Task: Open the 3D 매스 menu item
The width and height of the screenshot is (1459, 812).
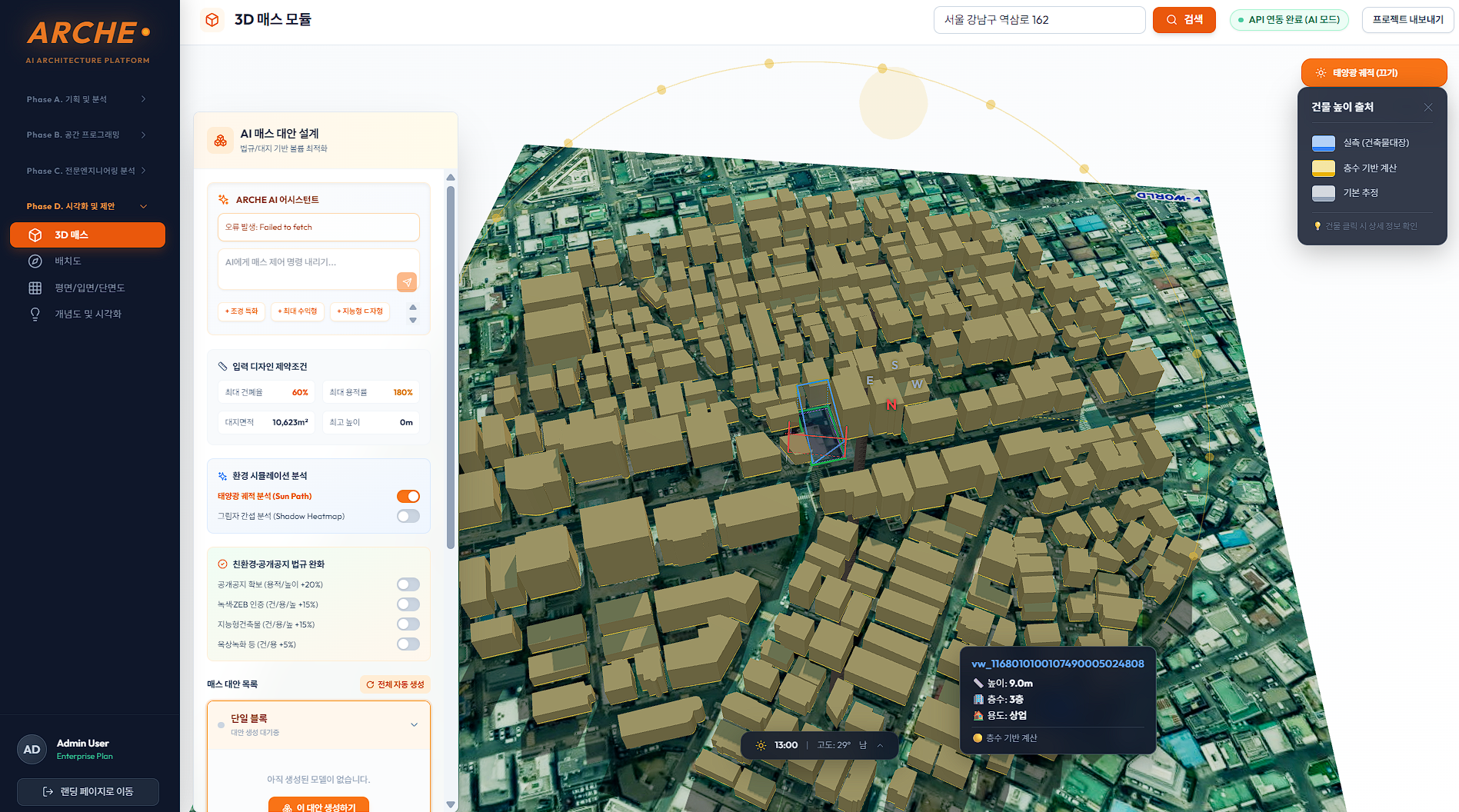Action: tap(88, 235)
